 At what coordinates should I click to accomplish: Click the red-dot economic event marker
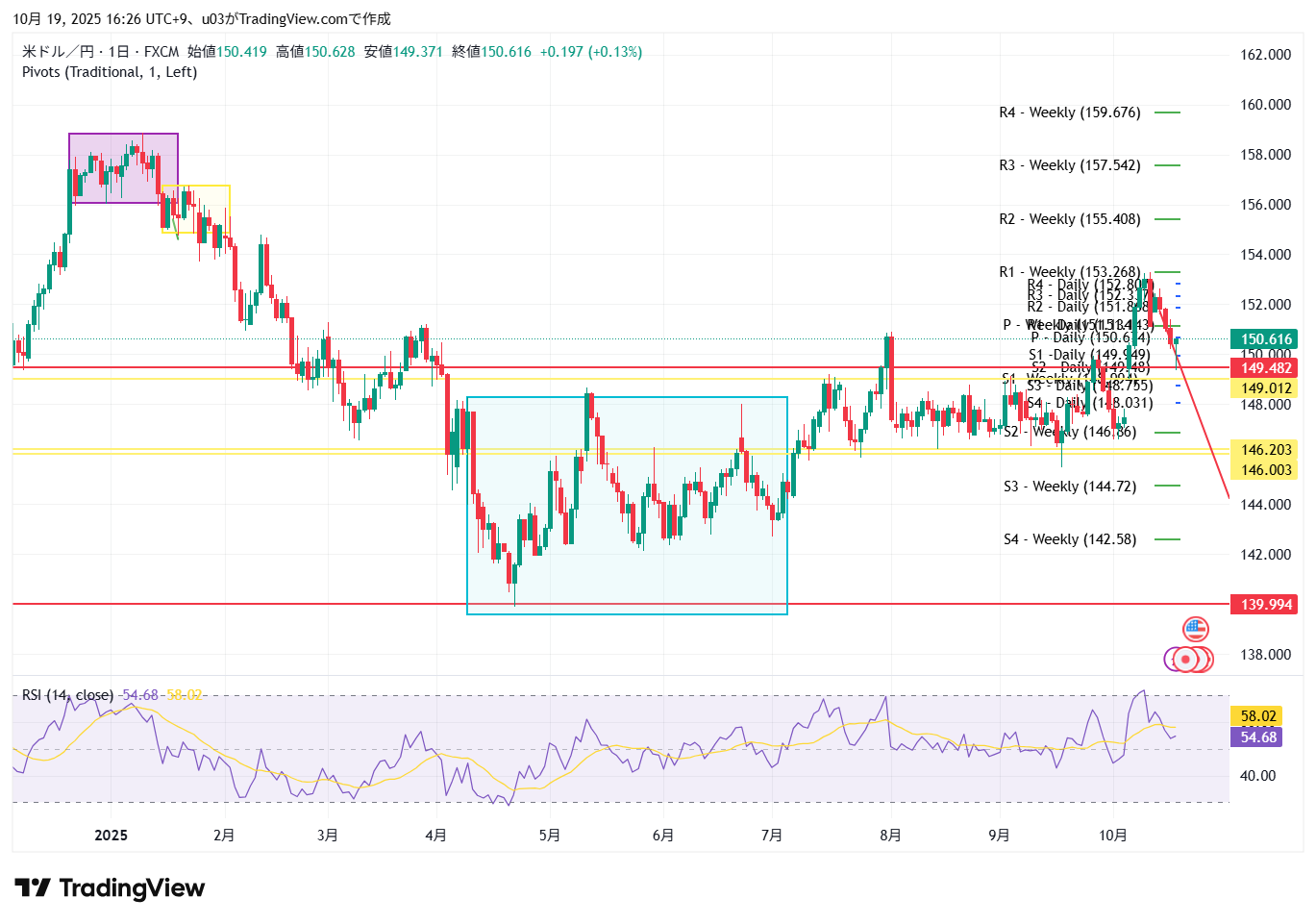click(x=1187, y=660)
